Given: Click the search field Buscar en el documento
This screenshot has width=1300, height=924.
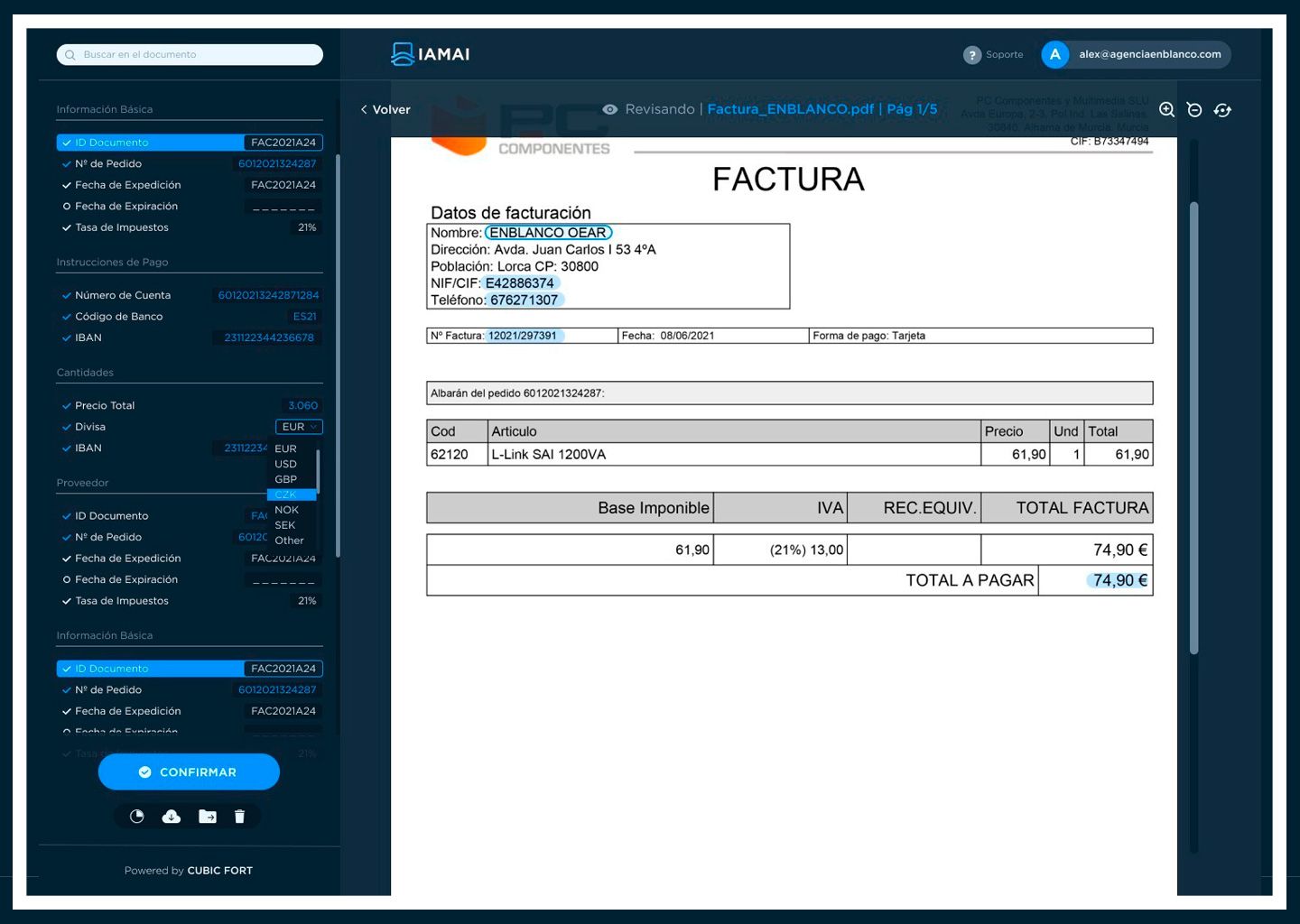Looking at the screenshot, I should click(190, 54).
